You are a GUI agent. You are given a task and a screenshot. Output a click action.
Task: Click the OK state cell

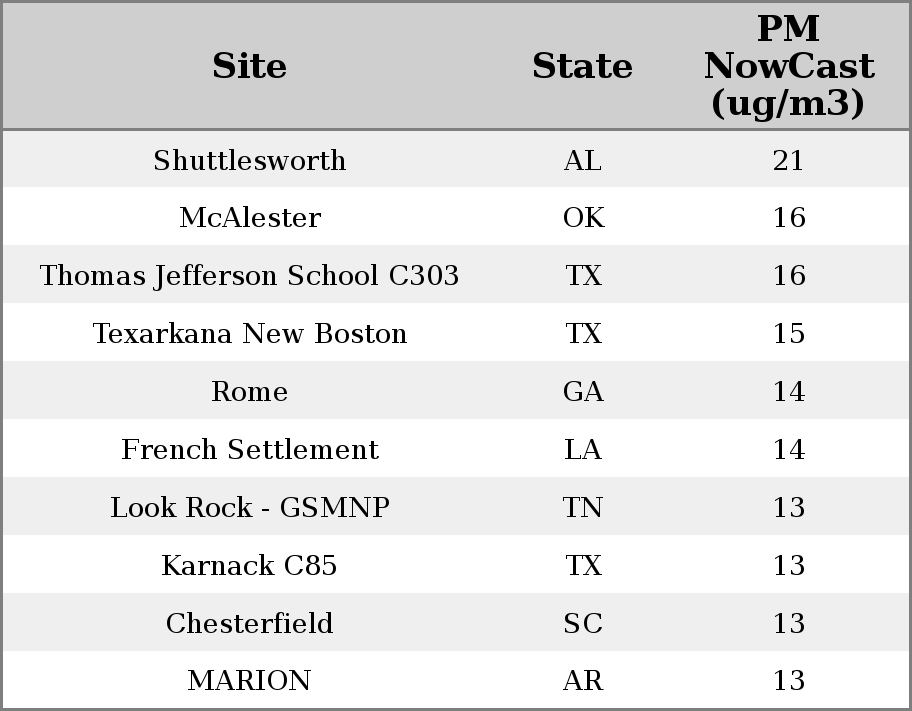coord(583,218)
